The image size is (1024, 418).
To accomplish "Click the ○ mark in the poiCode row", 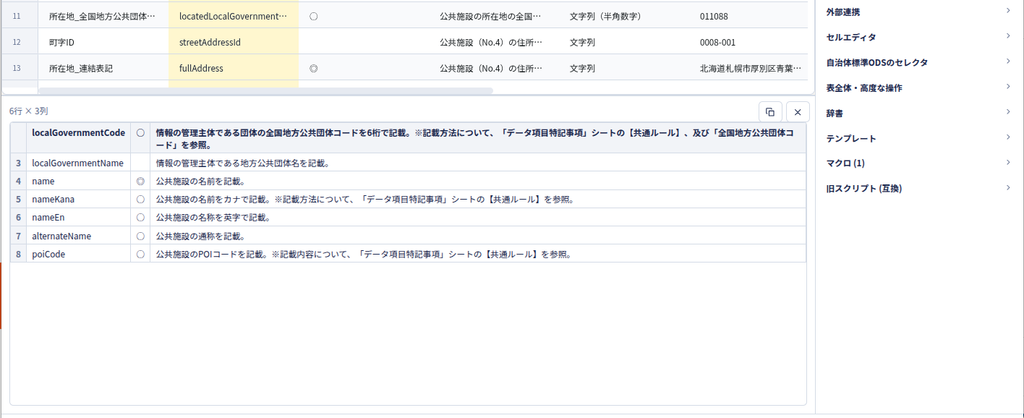I will tap(140, 254).
